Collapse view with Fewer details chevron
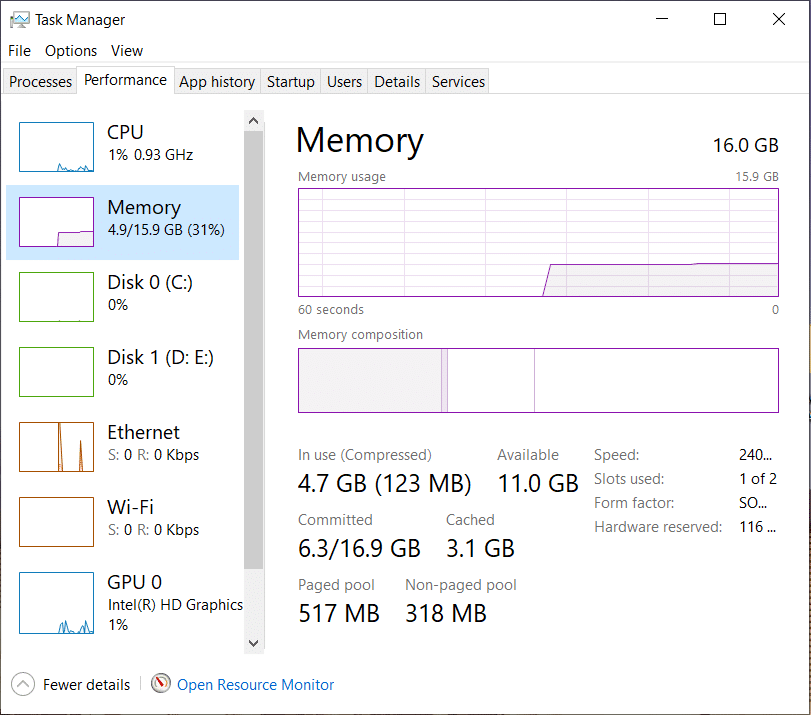Screen dimensions: 811x715 click(x=22, y=684)
